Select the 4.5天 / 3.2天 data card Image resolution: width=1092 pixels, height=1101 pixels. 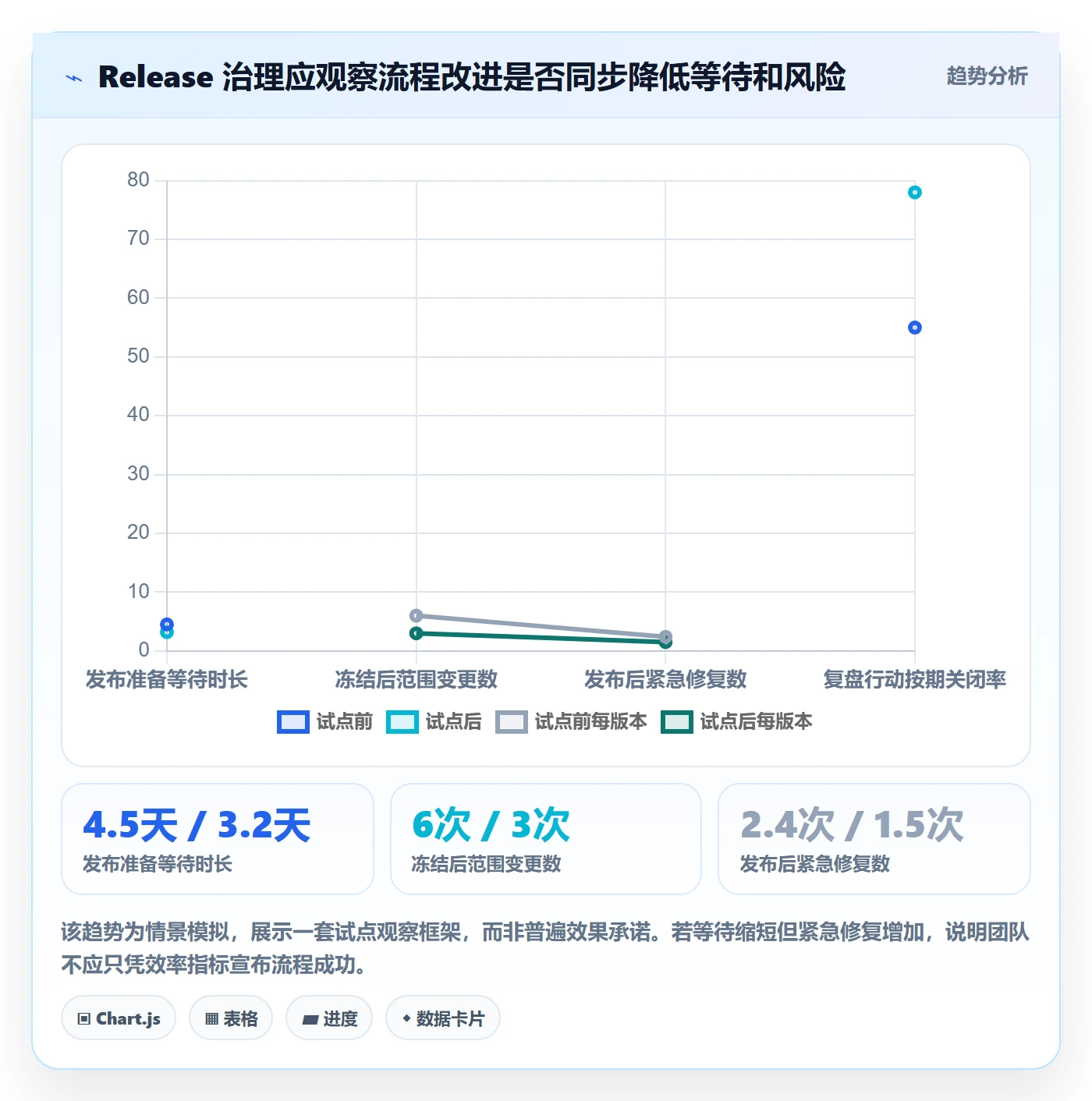point(218,839)
